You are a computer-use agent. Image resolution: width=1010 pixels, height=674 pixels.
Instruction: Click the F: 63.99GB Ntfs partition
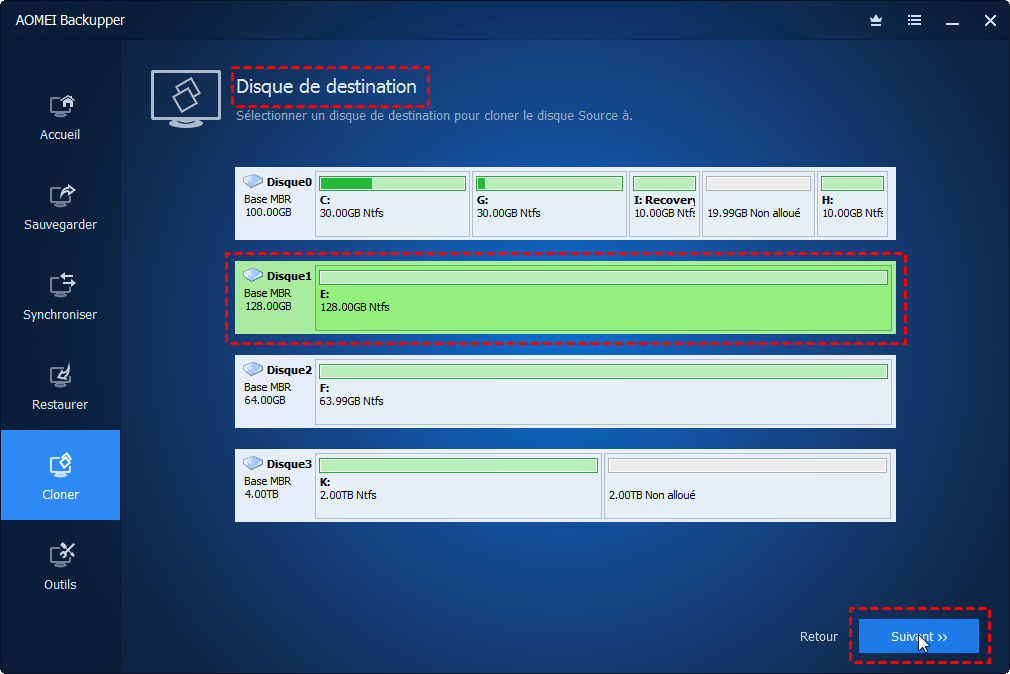point(604,392)
